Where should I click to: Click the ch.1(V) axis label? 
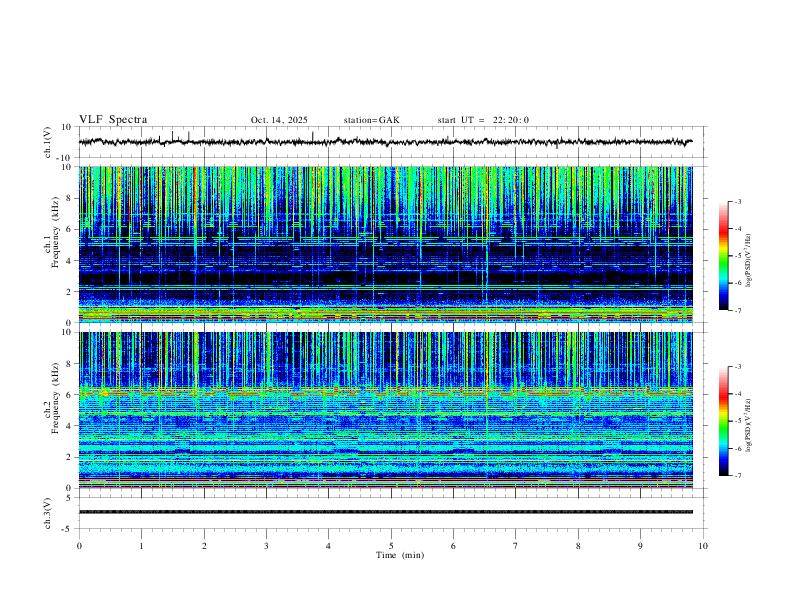(x=47, y=142)
